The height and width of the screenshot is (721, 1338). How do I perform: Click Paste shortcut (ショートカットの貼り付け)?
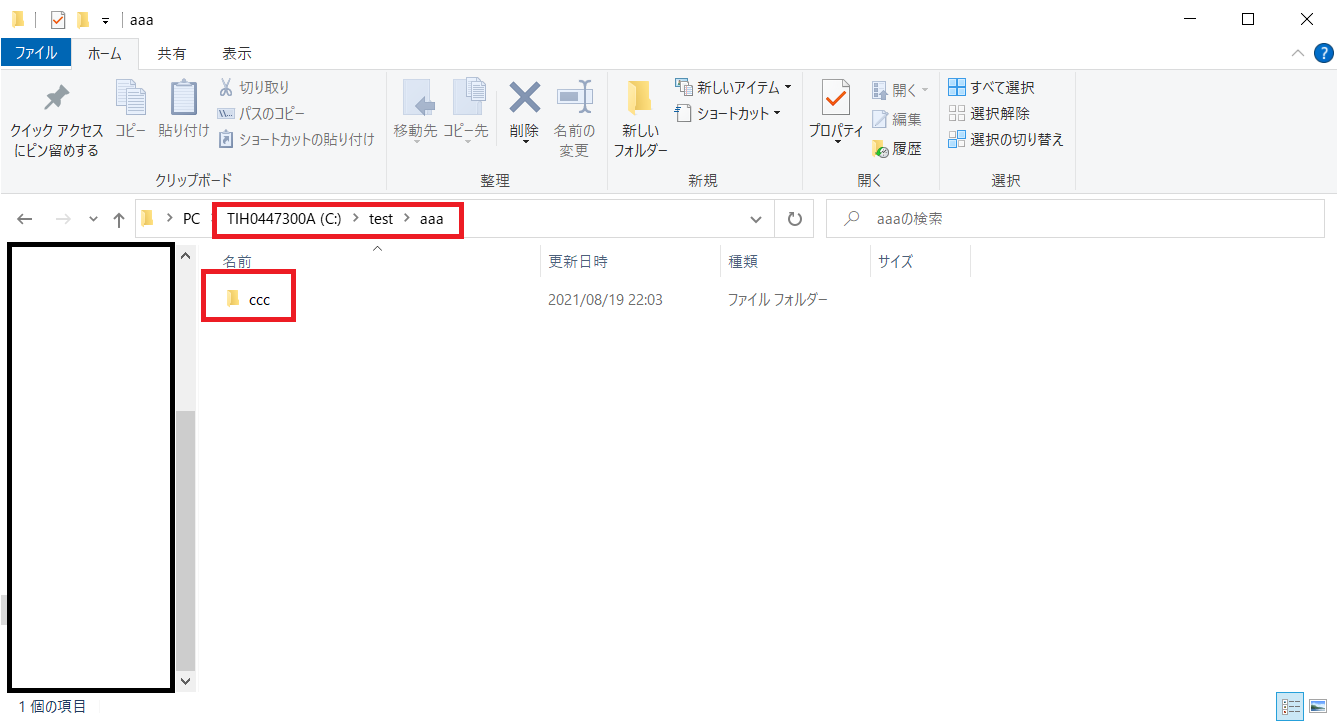tap(296, 140)
